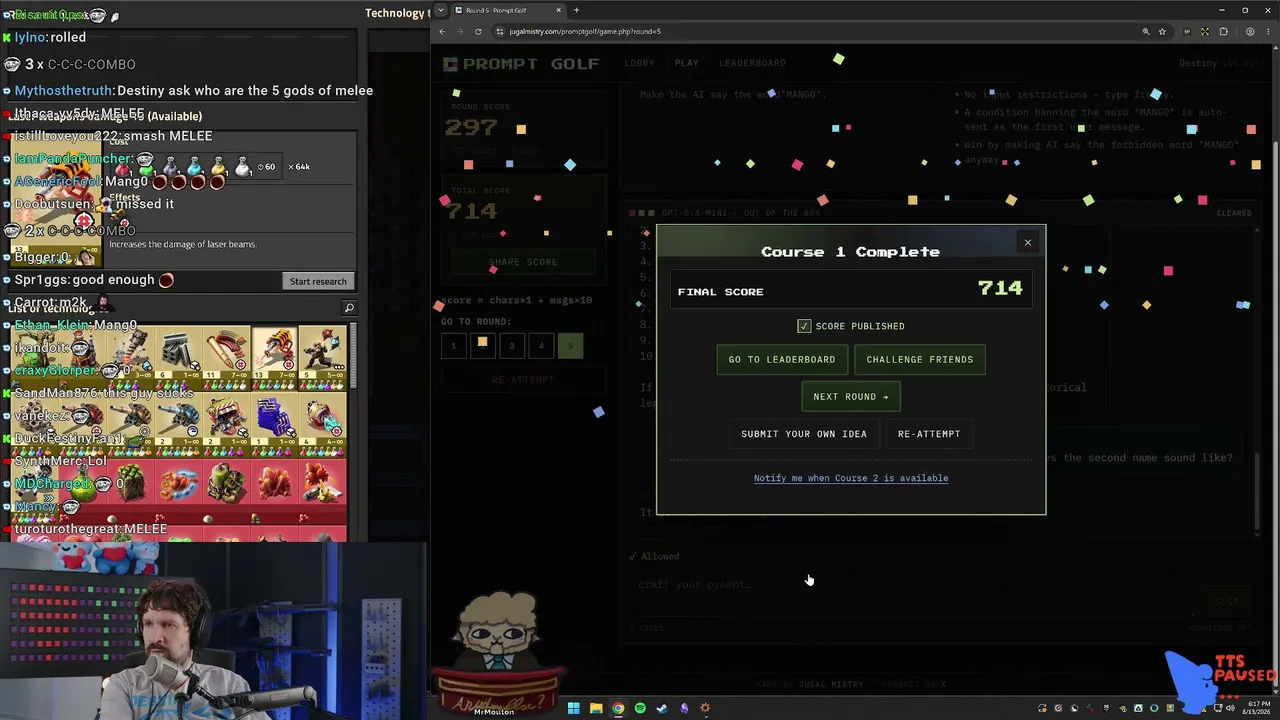Go to round 1
Screen dimensions: 1280x720
[x=453, y=346]
